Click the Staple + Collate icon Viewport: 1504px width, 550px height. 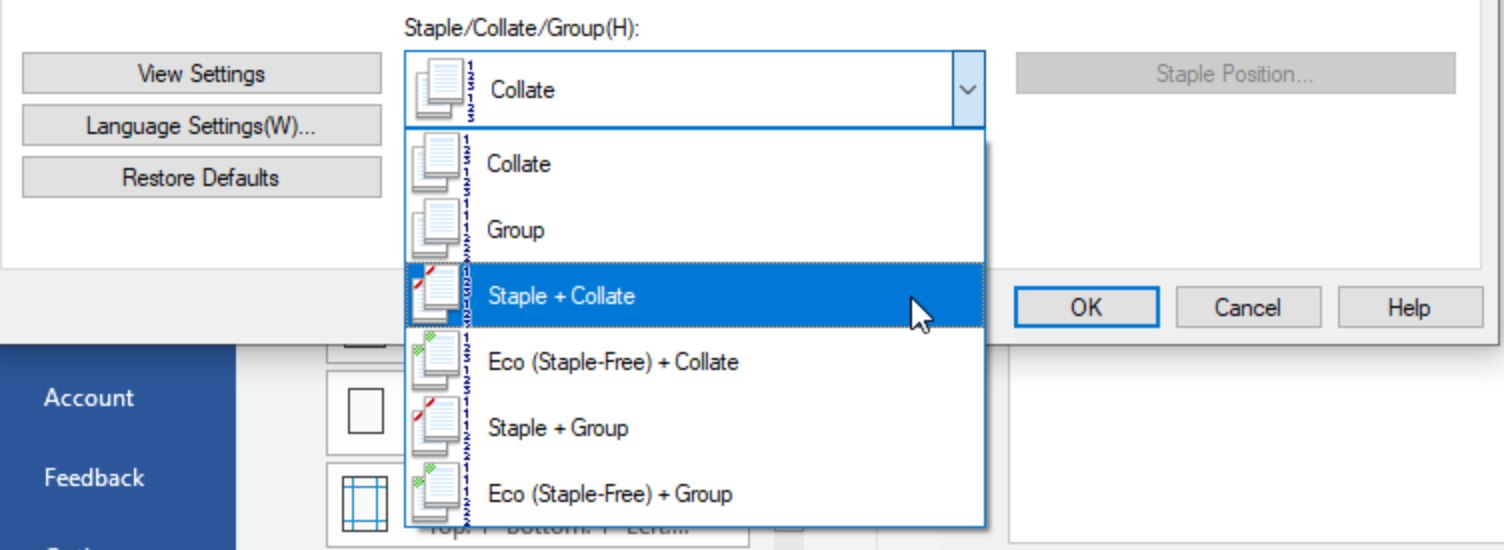440,296
